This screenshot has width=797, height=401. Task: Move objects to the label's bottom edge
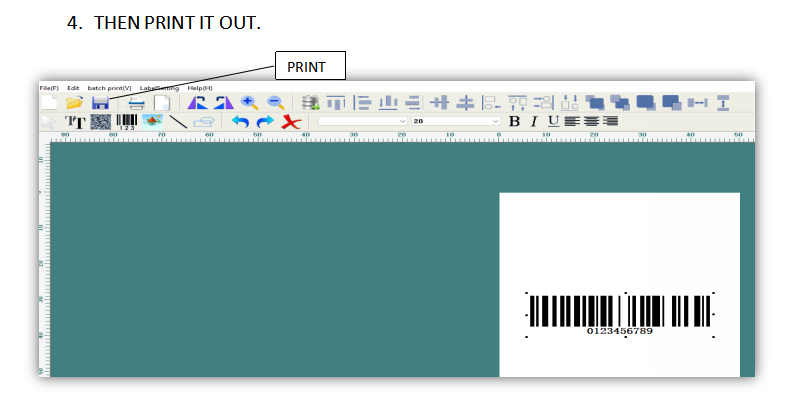click(569, 103)
